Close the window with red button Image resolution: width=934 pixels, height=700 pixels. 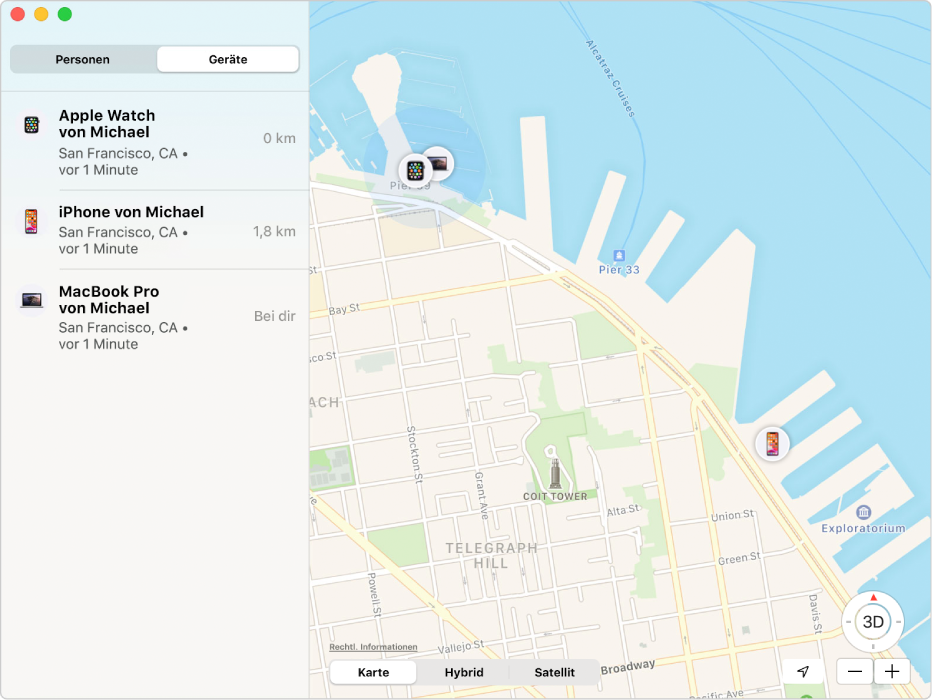(x=18, y=14)
